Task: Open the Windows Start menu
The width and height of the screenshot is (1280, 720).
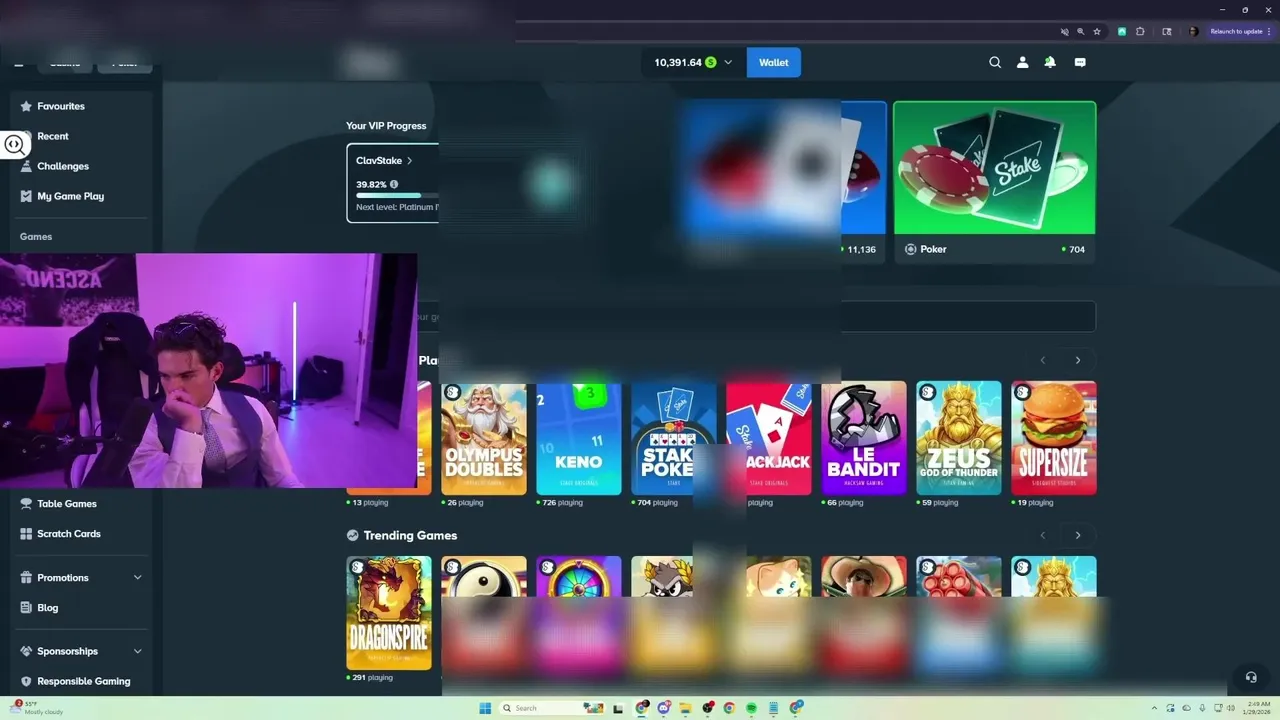Action: (x=485, y=708)
